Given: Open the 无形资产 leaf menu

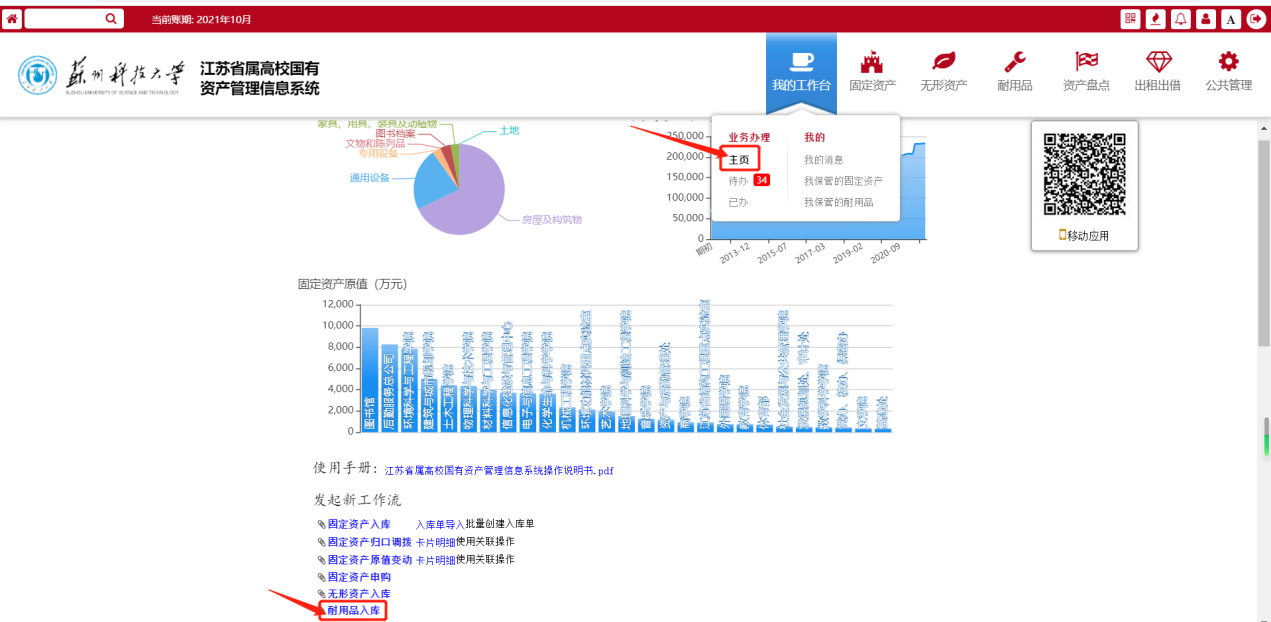Looking at the screenshot, I should click(943, 71).
